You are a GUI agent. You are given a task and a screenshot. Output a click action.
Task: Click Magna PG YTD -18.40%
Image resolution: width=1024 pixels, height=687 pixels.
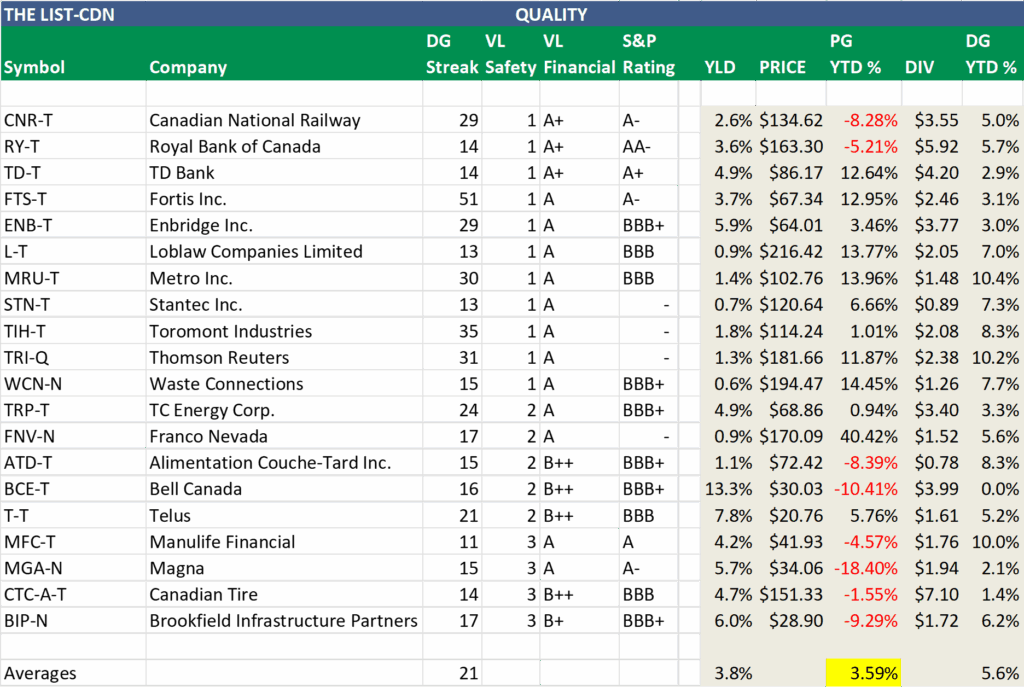pyautogui.click(x=863, y=568)
